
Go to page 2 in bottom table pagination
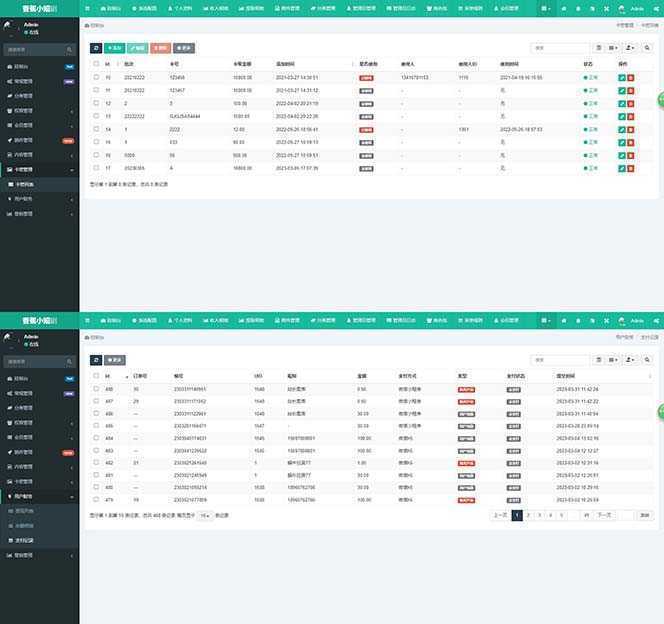(x=528, y=515)
